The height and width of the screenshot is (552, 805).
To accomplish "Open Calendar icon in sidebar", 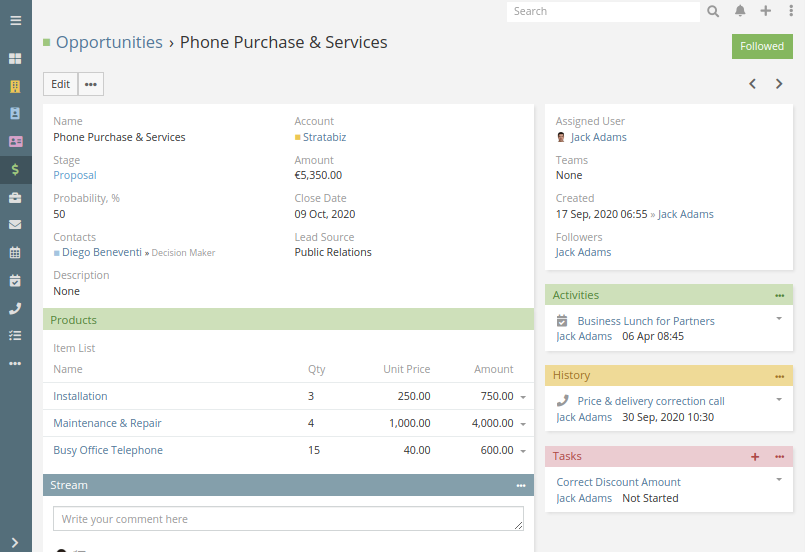I will (15, 253).
